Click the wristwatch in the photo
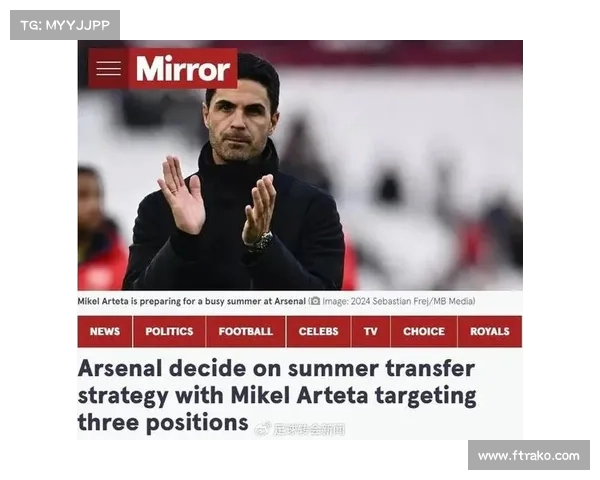Screen dimensions: 600x480 pos(262,242)
